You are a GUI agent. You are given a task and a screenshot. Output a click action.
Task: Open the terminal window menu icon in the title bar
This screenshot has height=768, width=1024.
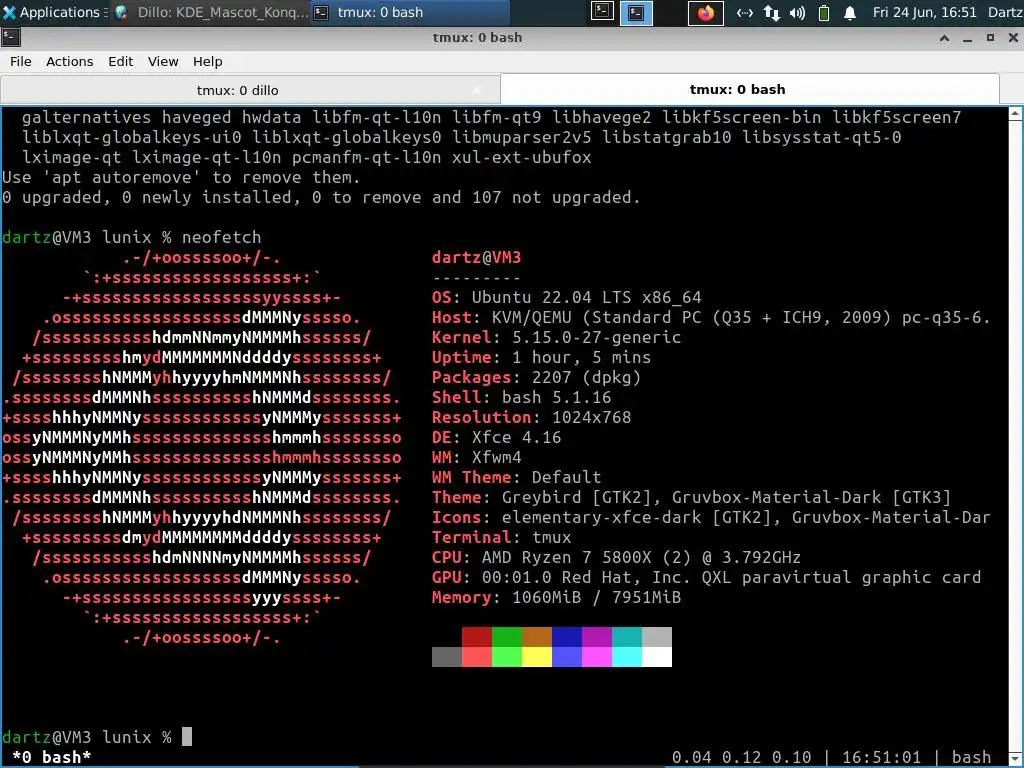pos(10,38)
